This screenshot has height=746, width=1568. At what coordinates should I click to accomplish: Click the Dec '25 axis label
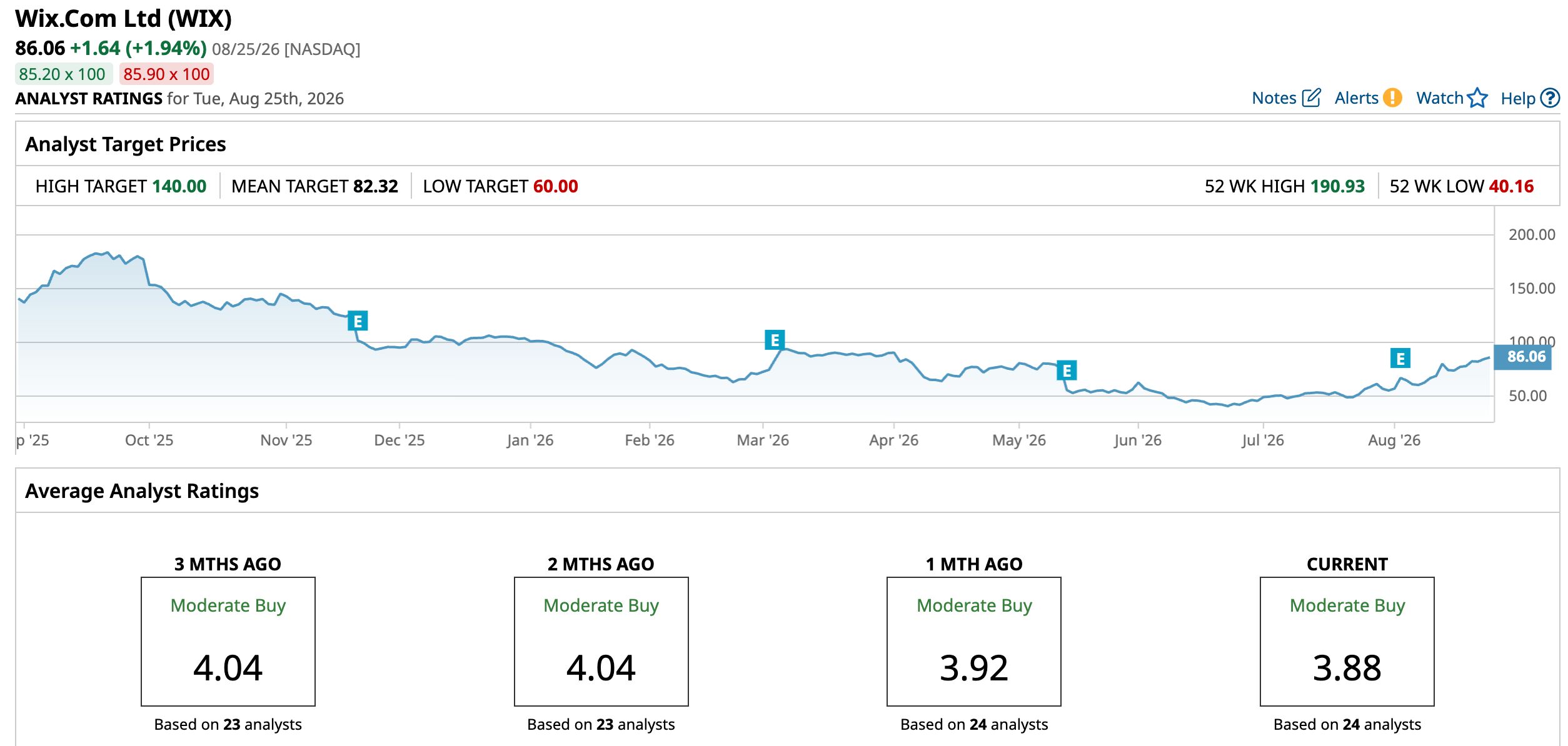pyautogui.click(x=400, y=440)
